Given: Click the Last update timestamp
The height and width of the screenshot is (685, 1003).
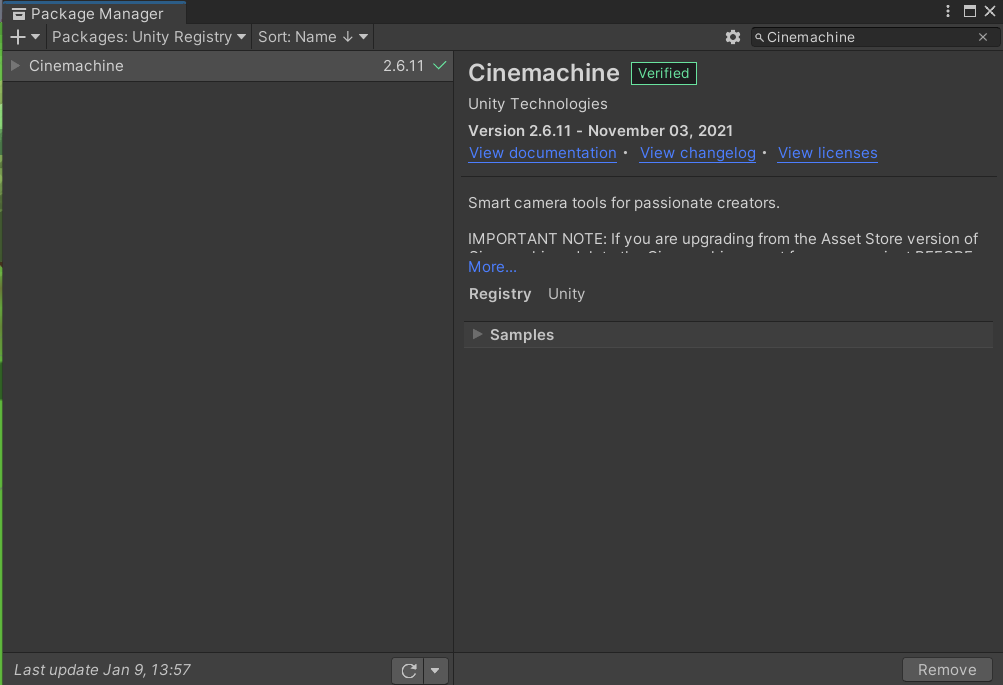Looking at the screenshot, I should click(x=102, y=670).
